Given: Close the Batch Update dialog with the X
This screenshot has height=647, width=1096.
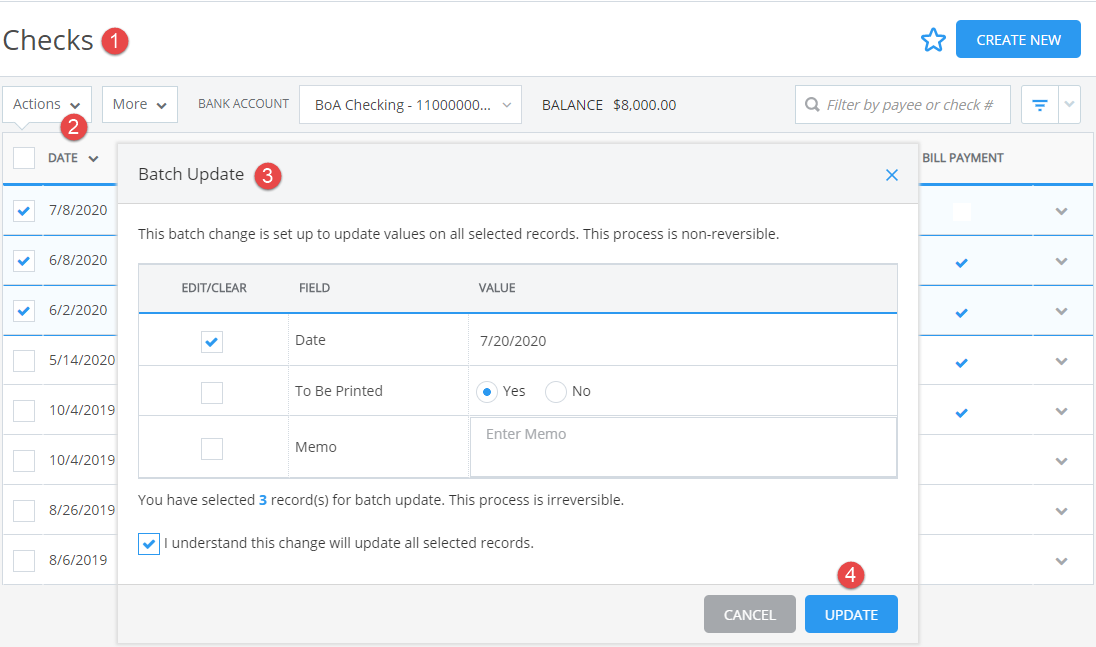Looking at the screenshot, I should pos(891,174).
